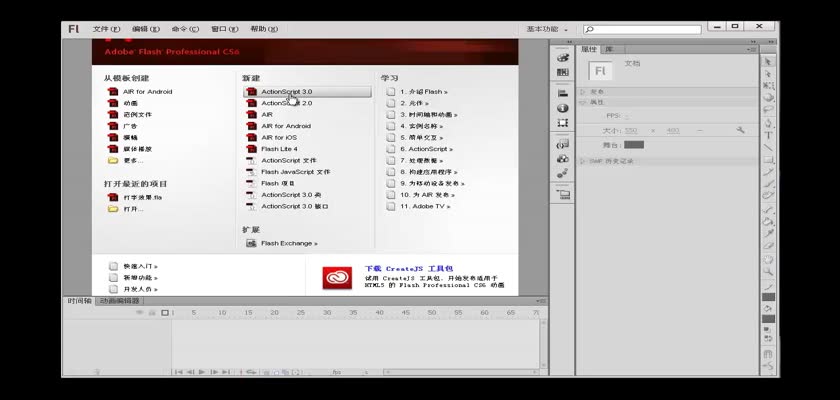
Task: Open the Info panel icon
Action: pyautogui.click(x=562, y=108)
